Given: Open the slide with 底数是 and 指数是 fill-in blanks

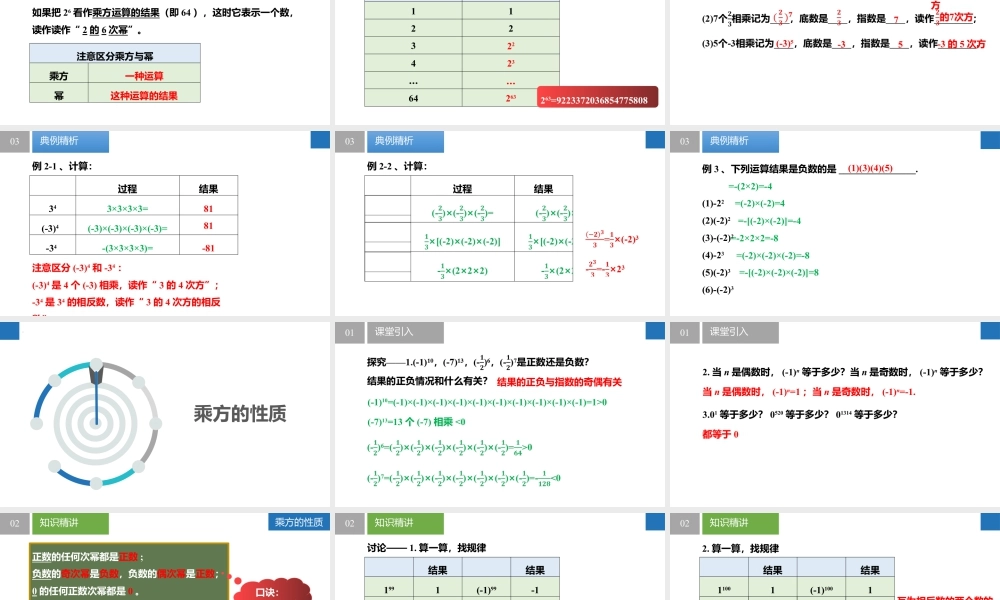Looking at the screenshot, I should coord(835,62).
